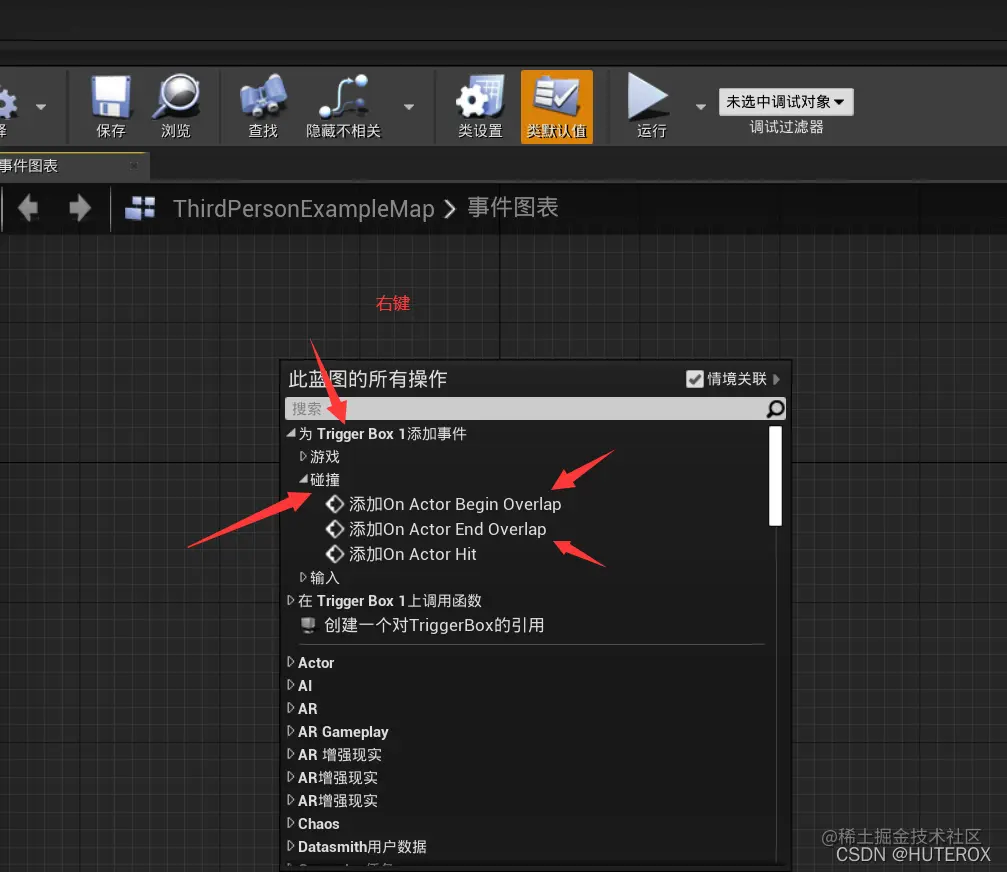Image resolution: width=1007 pixels, height=872 pixels.
Task: Click Event Graph (事件图表) in the breadcrumb
Action: pos(512,207)
